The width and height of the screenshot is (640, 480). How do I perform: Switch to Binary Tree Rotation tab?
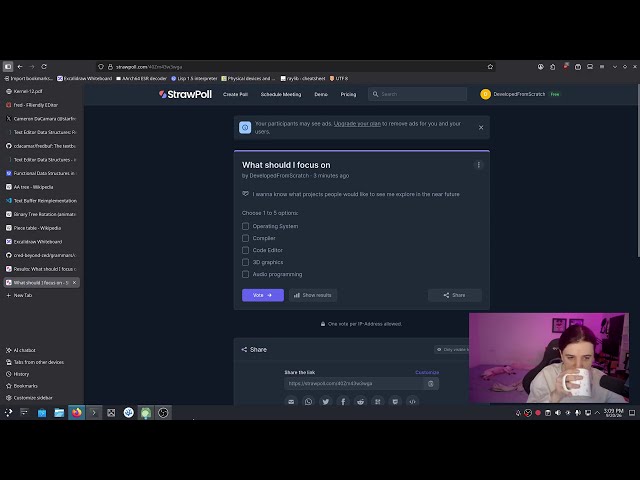click(x=42, y=214)
